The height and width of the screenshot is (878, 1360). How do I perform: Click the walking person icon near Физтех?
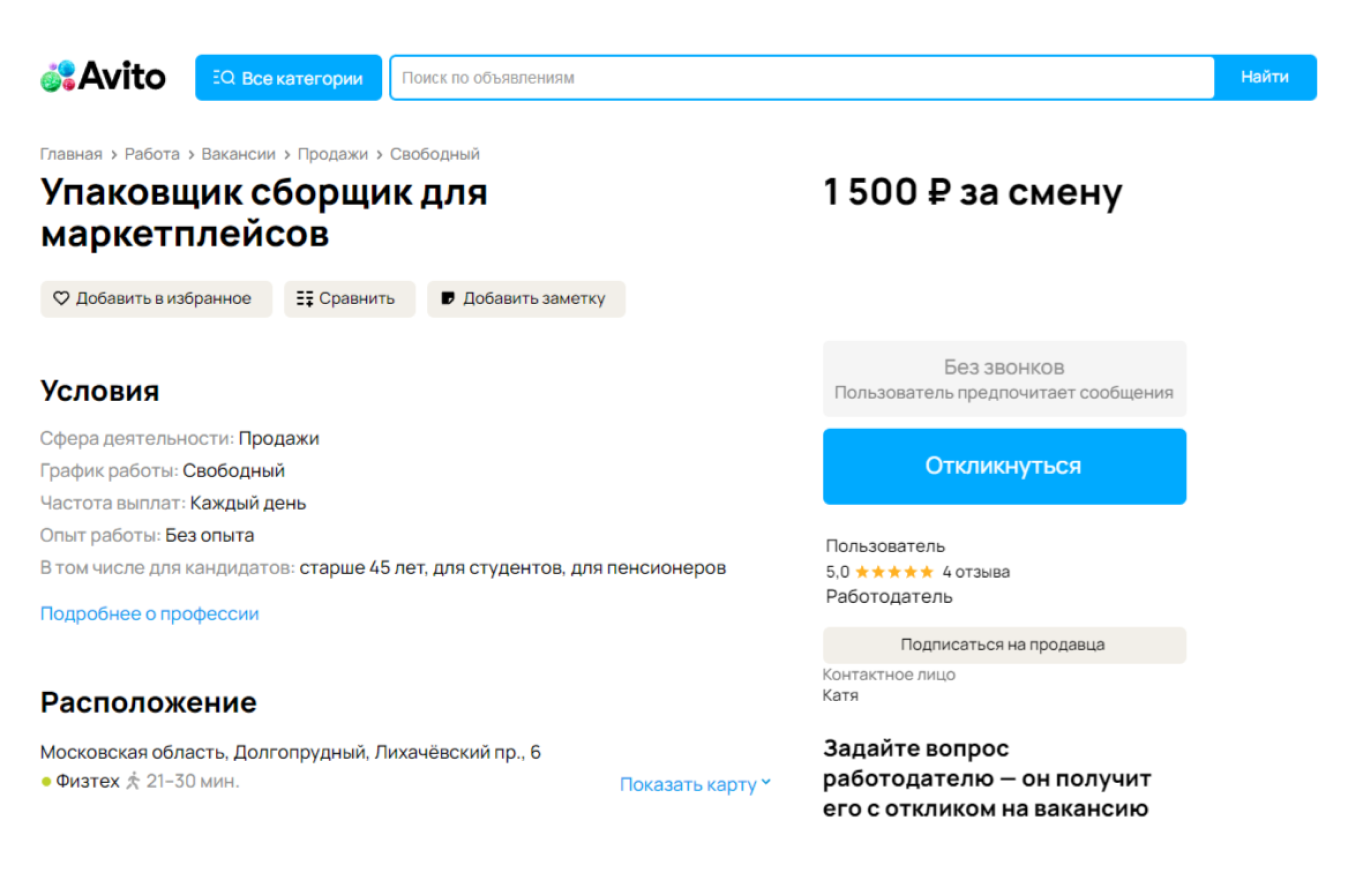tap(131, 781)
